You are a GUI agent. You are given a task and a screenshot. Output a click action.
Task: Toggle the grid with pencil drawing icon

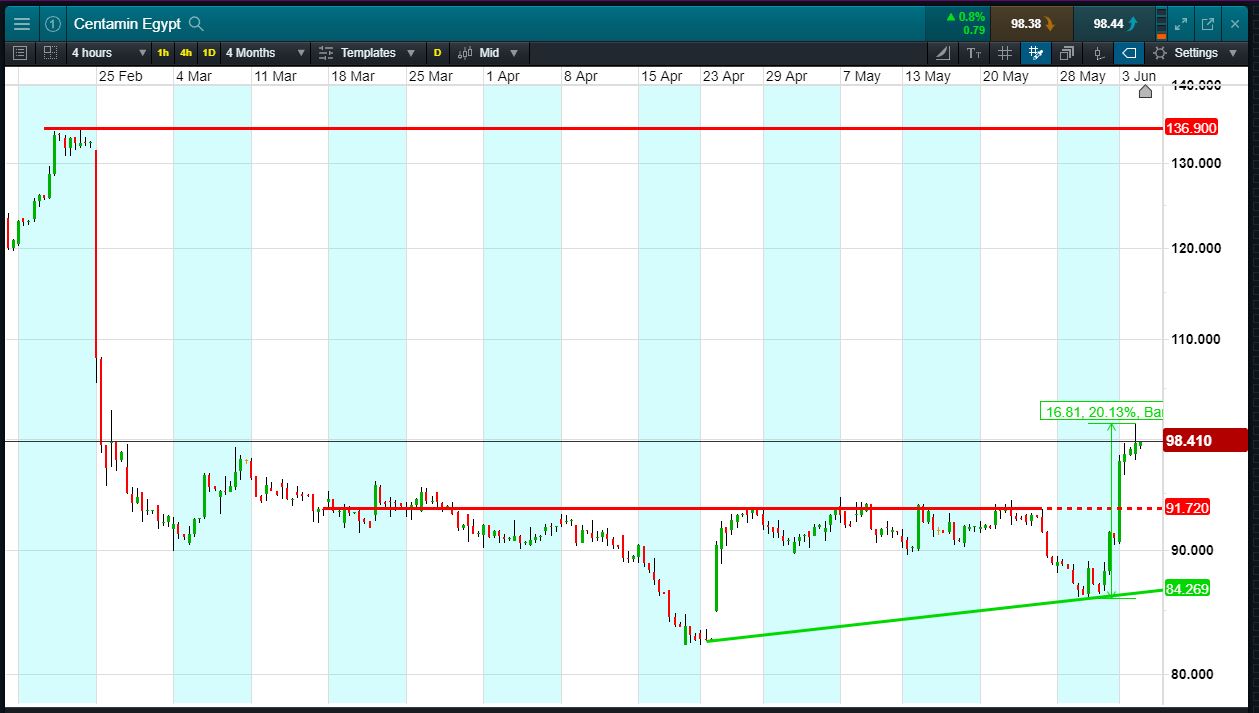[1036, 53]
